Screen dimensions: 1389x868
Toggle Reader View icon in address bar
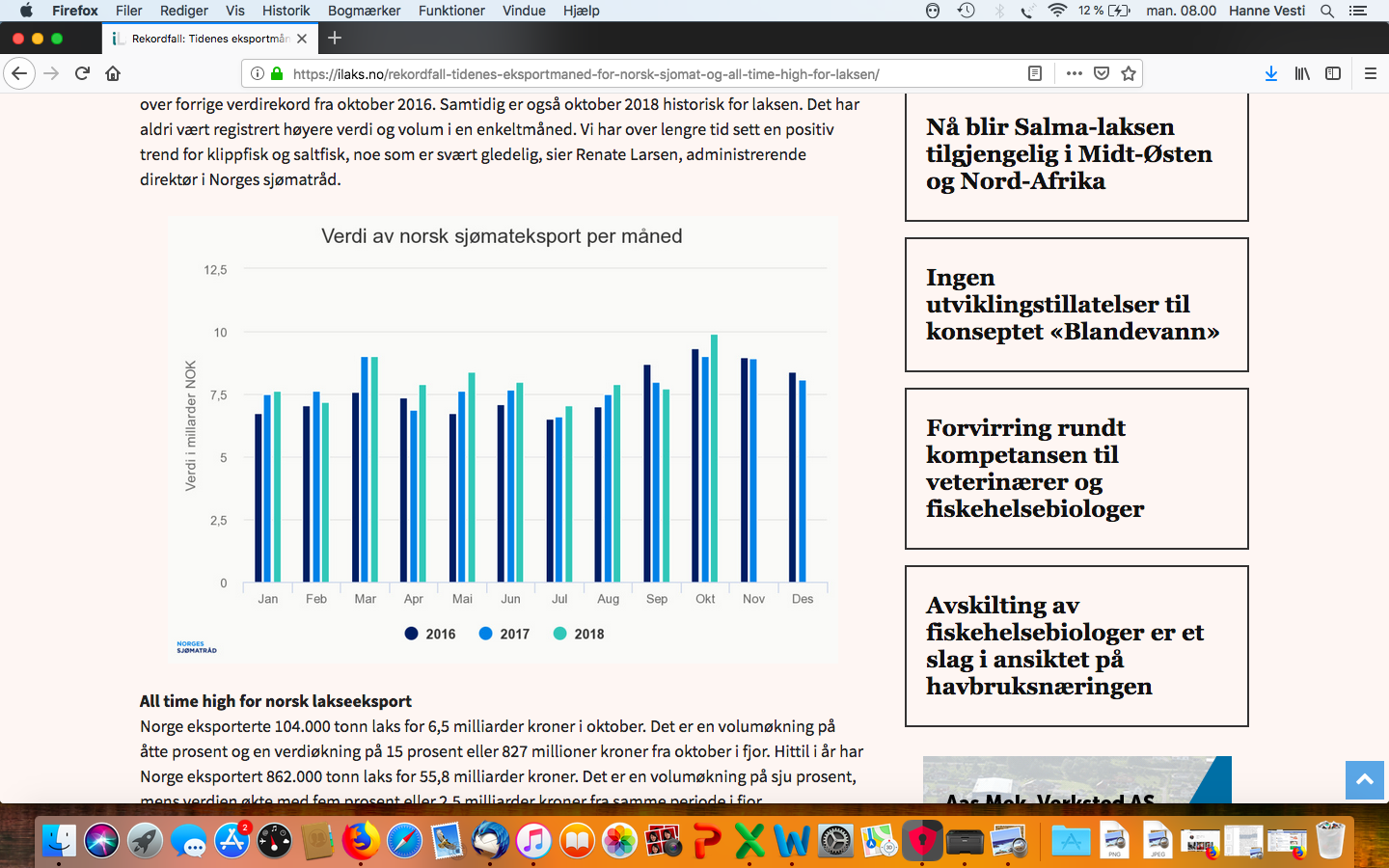[1035, 73]
